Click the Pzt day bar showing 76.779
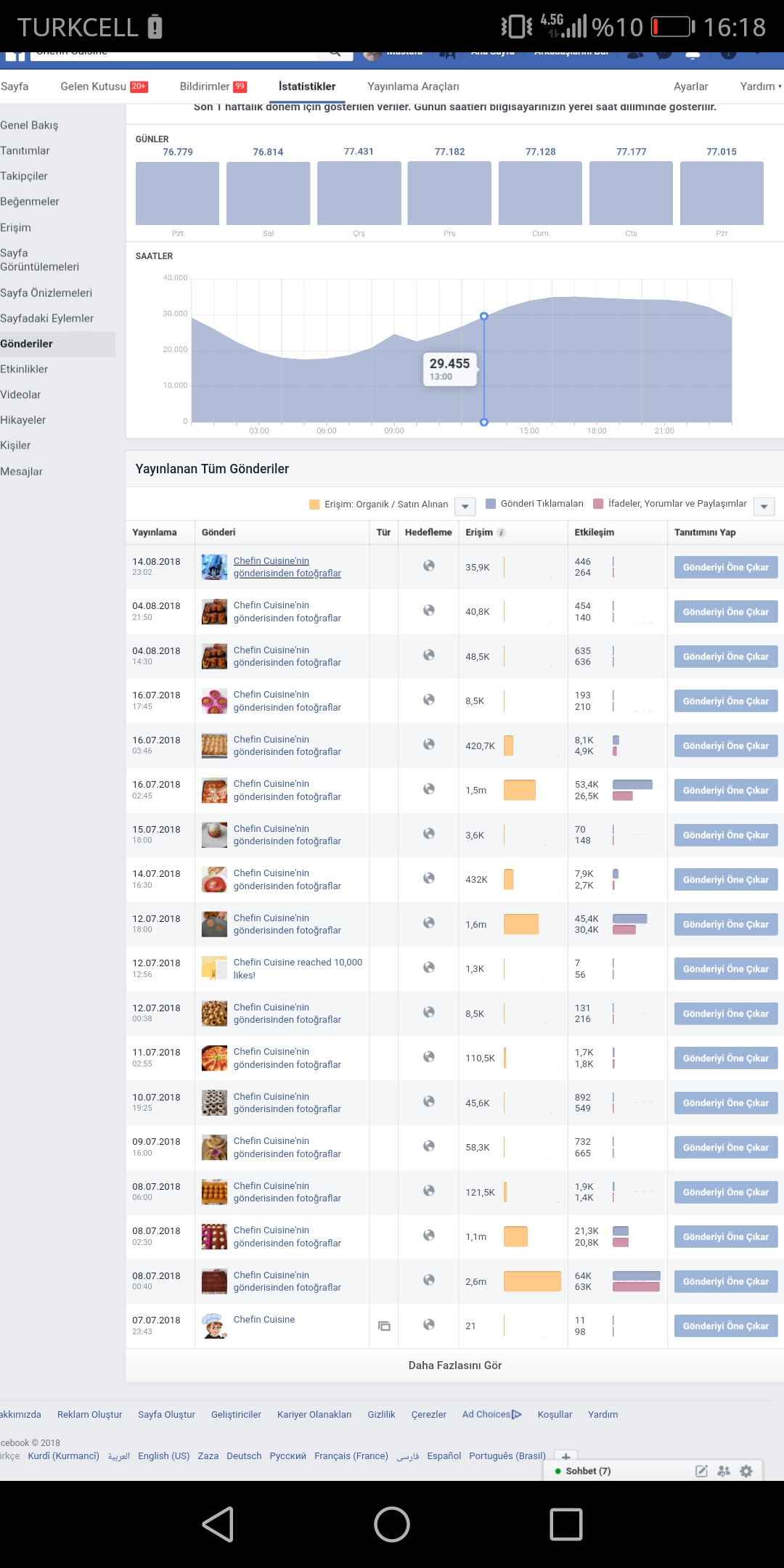This screenshot has height=1568, width=784. click(x=177, y=193)
